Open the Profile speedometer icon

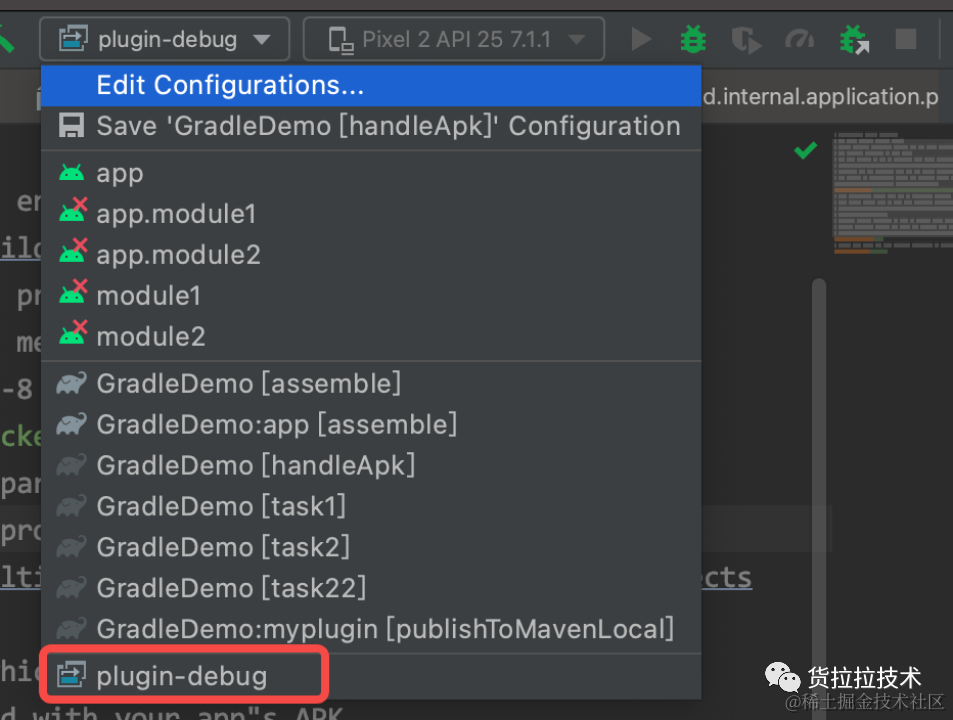click(x=799, y=40)
